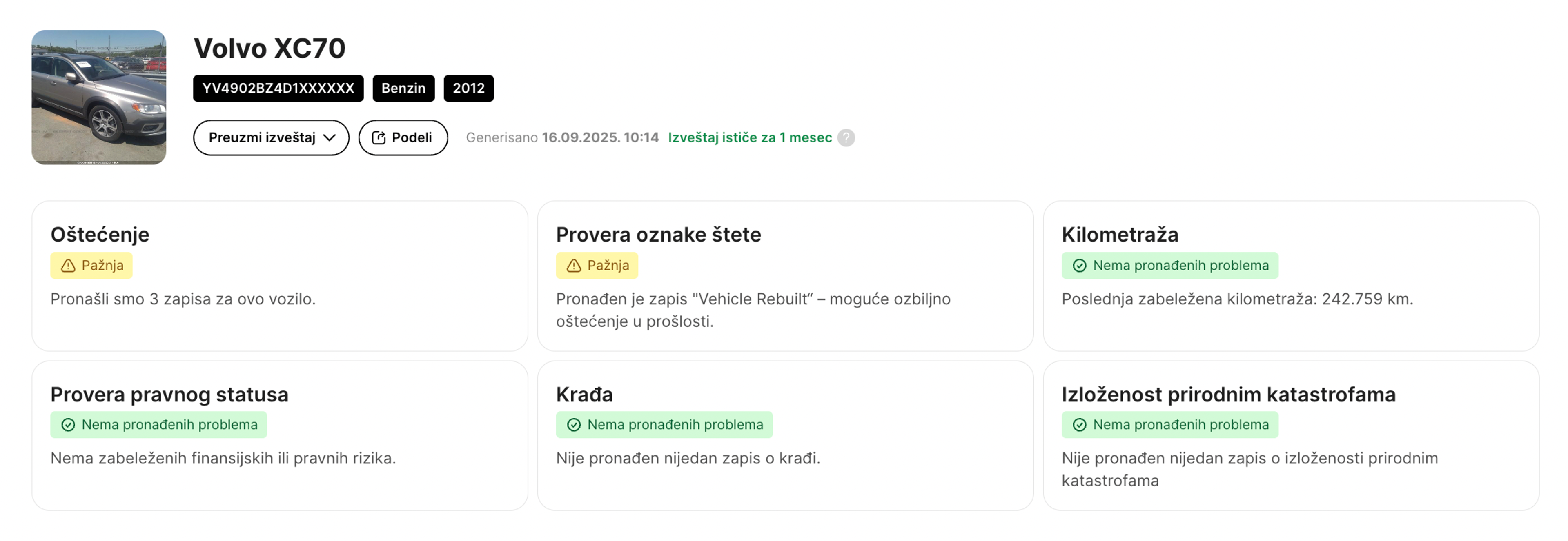
Task: Expand the Preuzmi izveštaj dropdown chevron
Action: (x=330, y=138)
